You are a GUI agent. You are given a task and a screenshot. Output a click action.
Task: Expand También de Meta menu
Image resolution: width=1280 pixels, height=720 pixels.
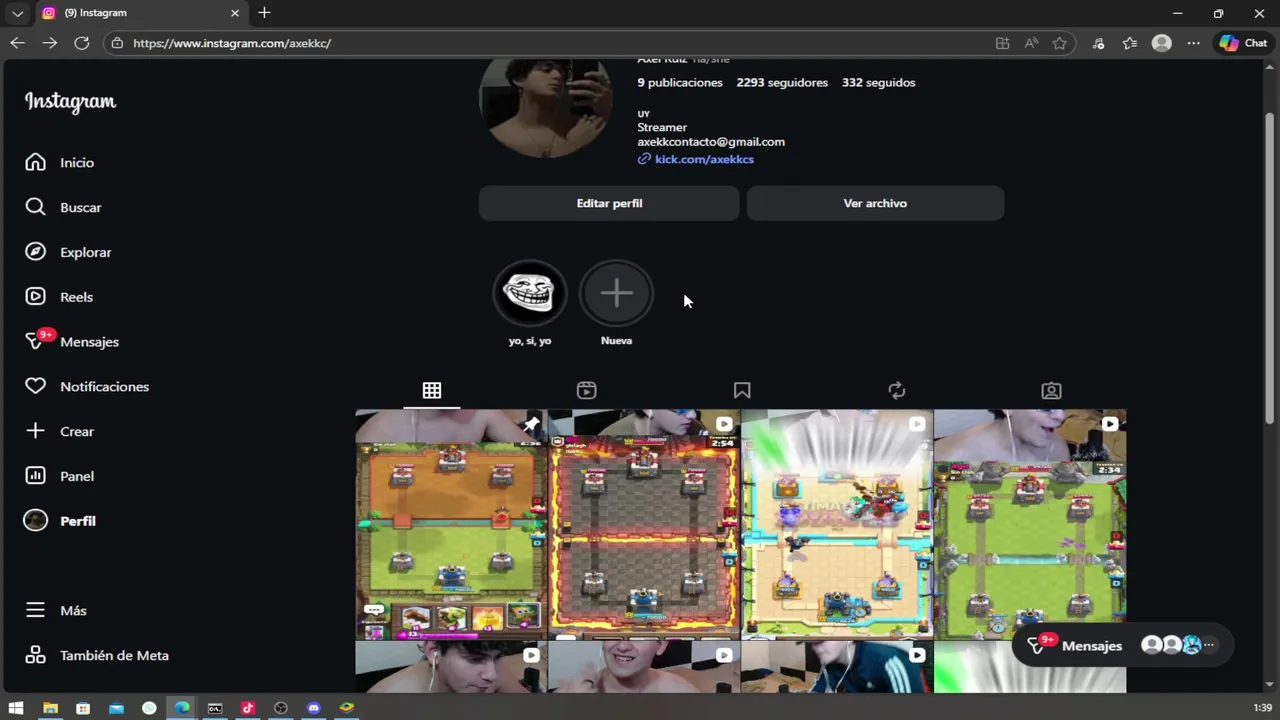pyautogui.click(x=97, y=655)
